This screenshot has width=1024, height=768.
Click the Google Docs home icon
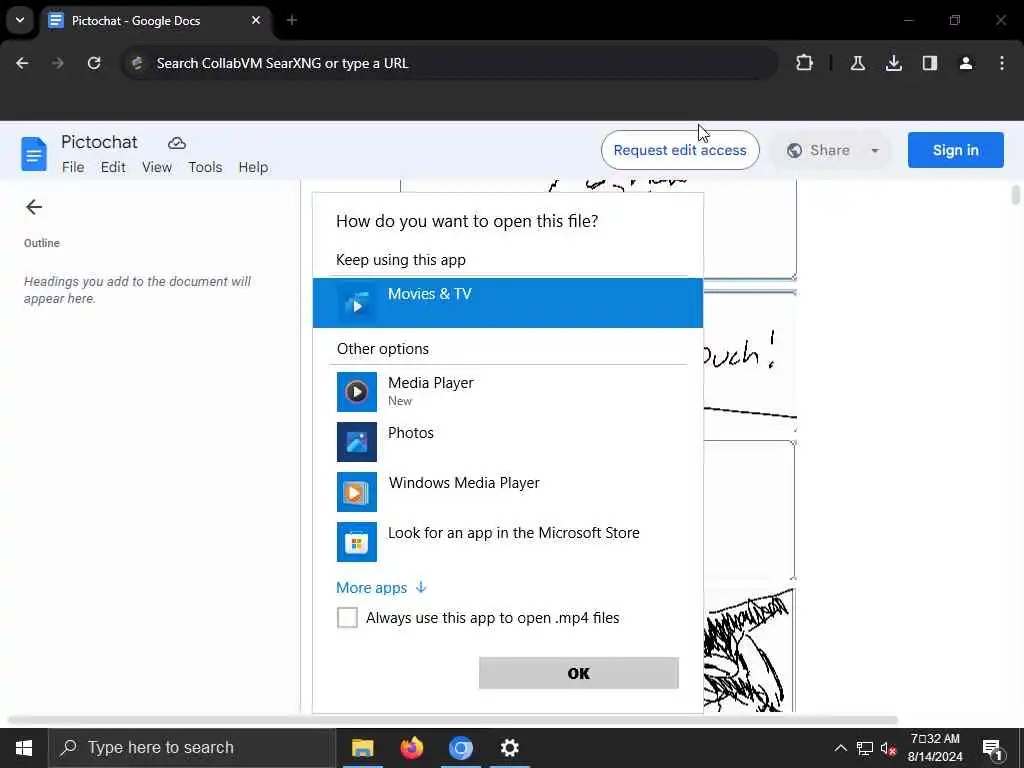[x=33, y=153]
